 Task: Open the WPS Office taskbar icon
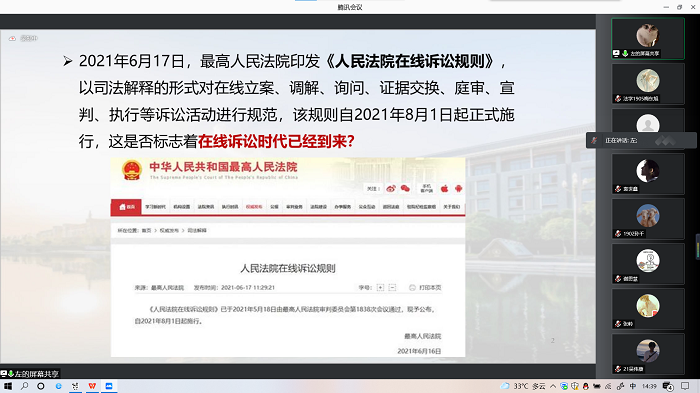click(x=92, y=386)
